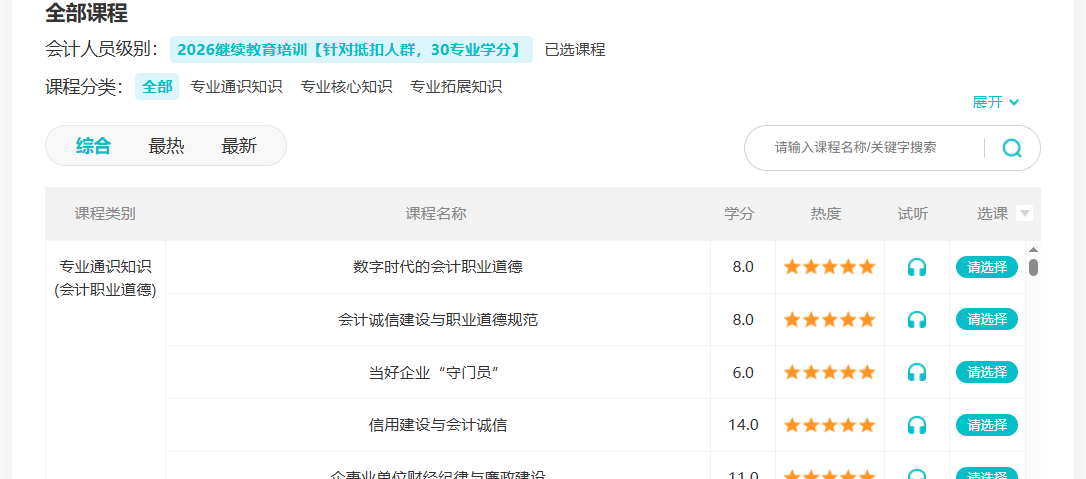Click the 试听 column header
This screenshot has width=1086, height=479.
[913, 214]
